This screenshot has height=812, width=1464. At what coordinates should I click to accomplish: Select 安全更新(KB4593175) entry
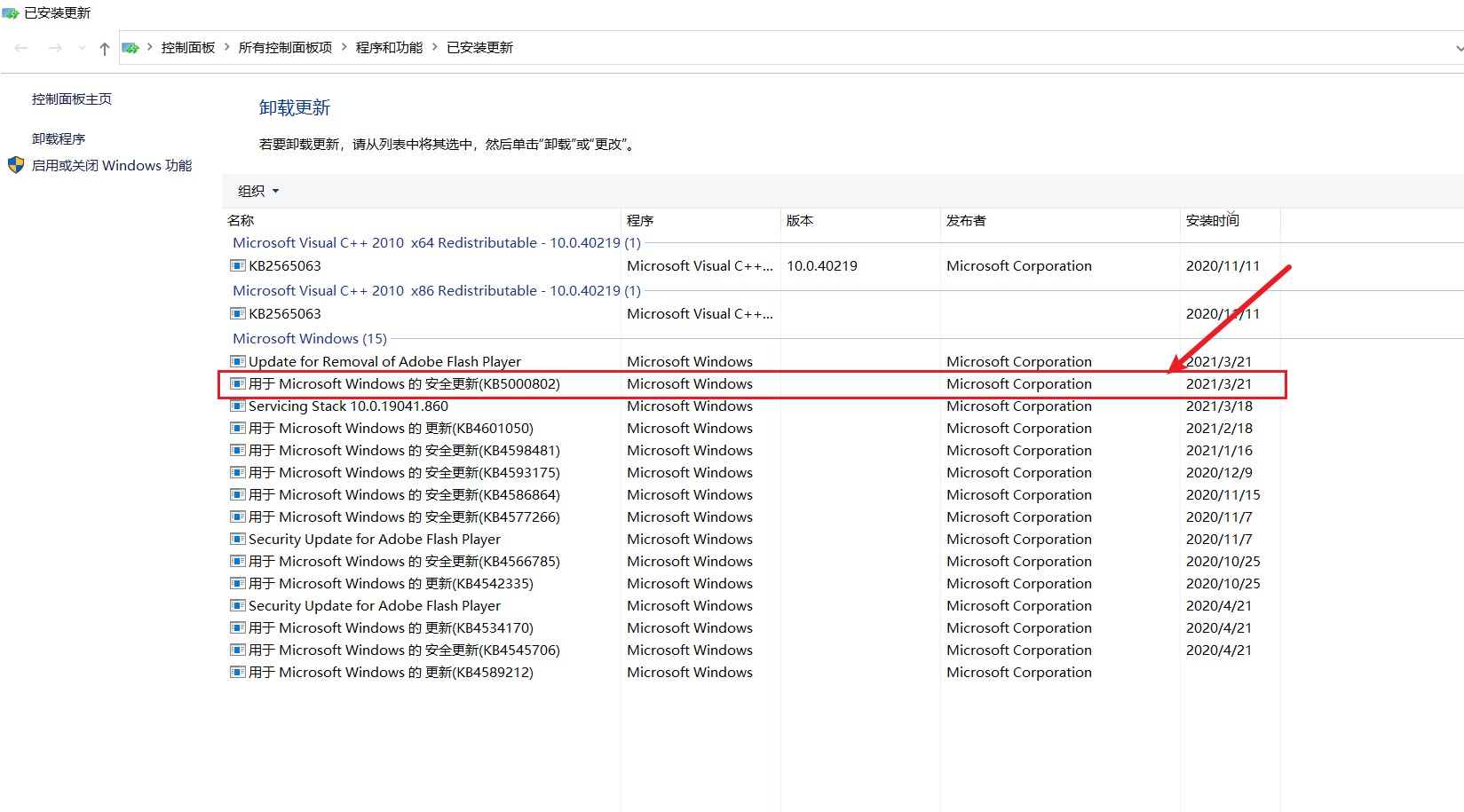click(x=404, y=473)
